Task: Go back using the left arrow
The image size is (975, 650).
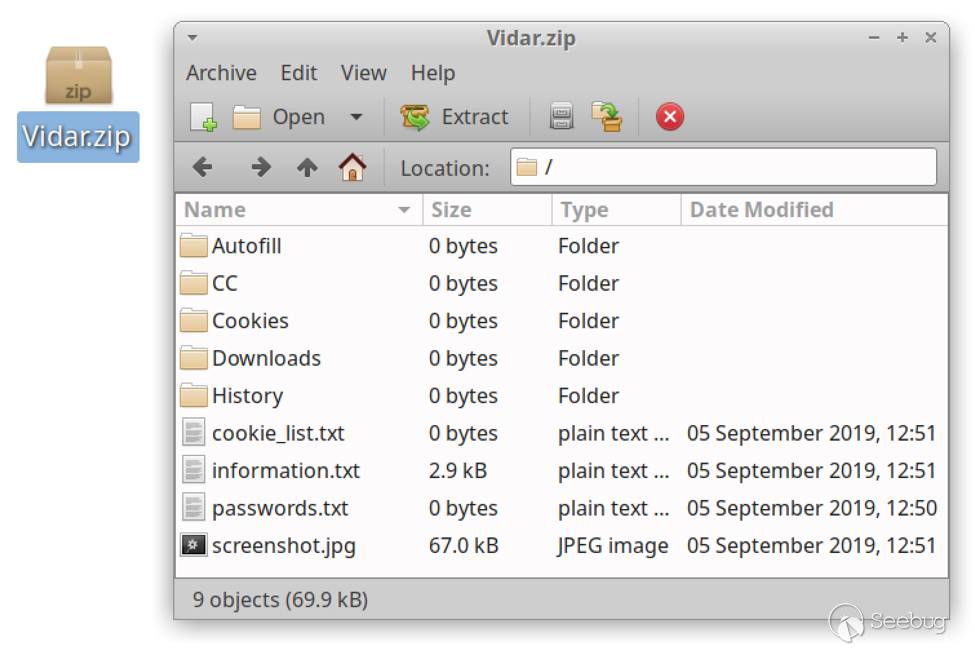Action: click(x=203, y=168)
